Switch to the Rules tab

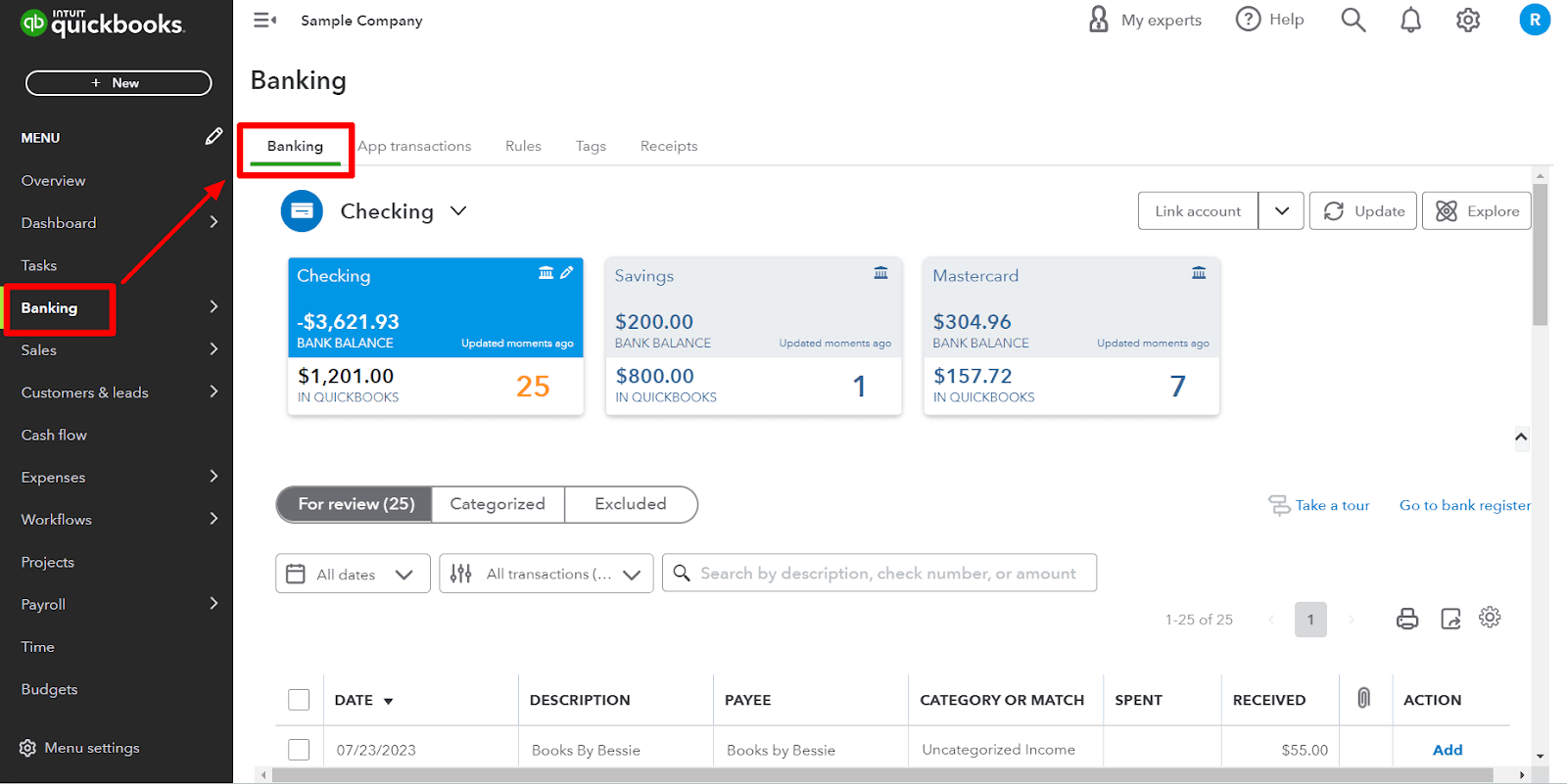click(x=523, y=146)
